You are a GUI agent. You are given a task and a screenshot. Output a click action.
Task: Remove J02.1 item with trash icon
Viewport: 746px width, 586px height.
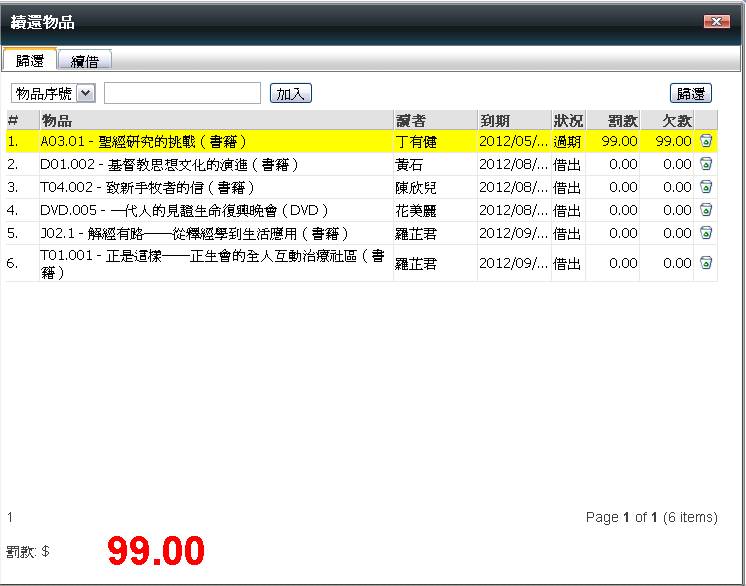(706, 233)
